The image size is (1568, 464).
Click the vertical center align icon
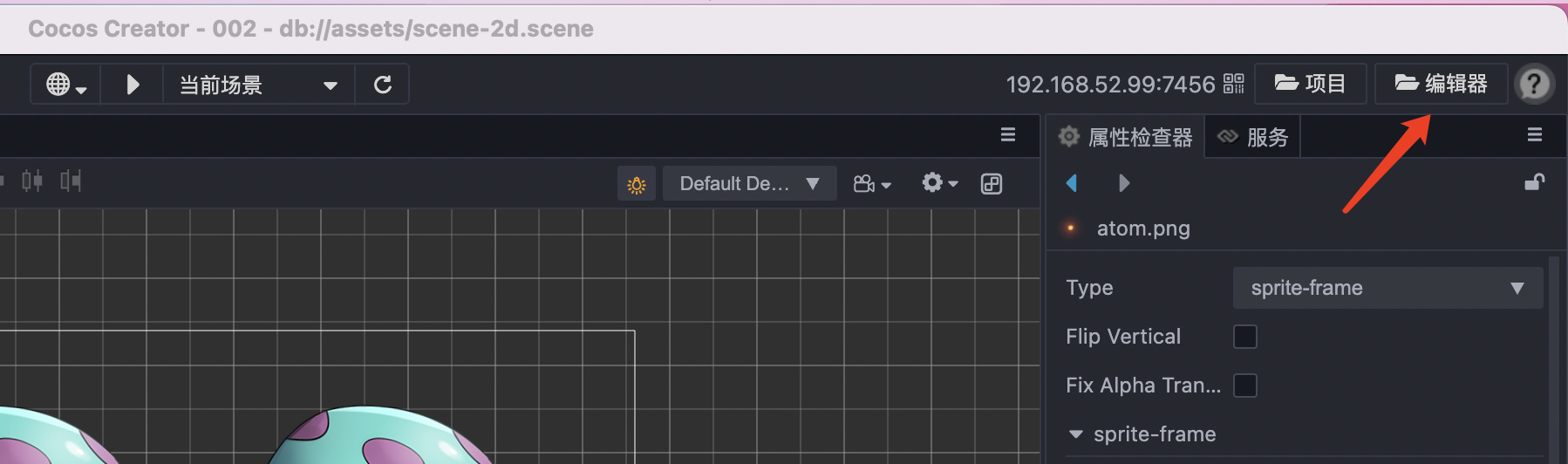[x=32, y=181]
